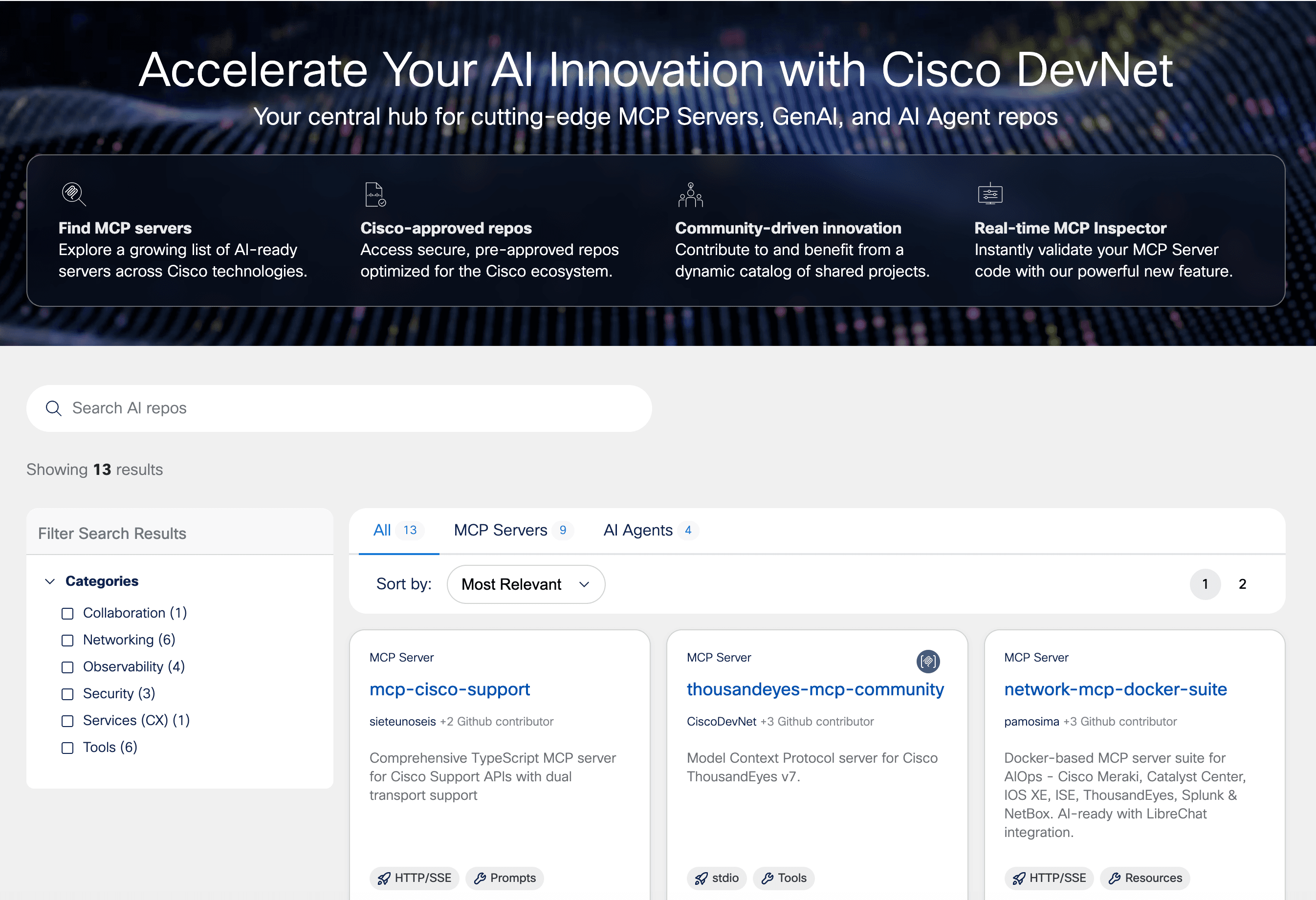
Task: Check the Observability (4) filter
Action: pyautogui.click(x=68, y=667)
